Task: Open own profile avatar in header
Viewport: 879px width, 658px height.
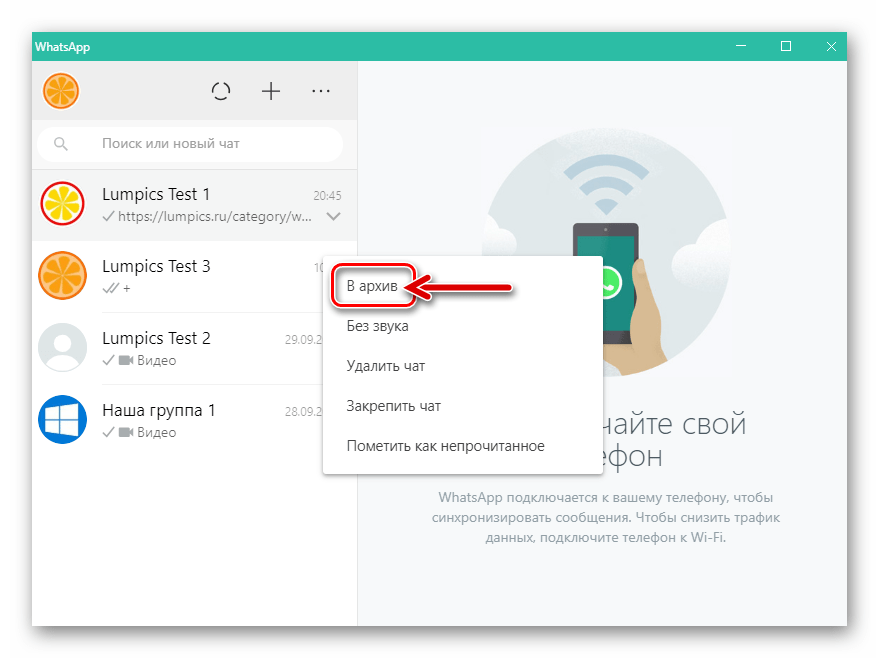Action: click(61, 91)
